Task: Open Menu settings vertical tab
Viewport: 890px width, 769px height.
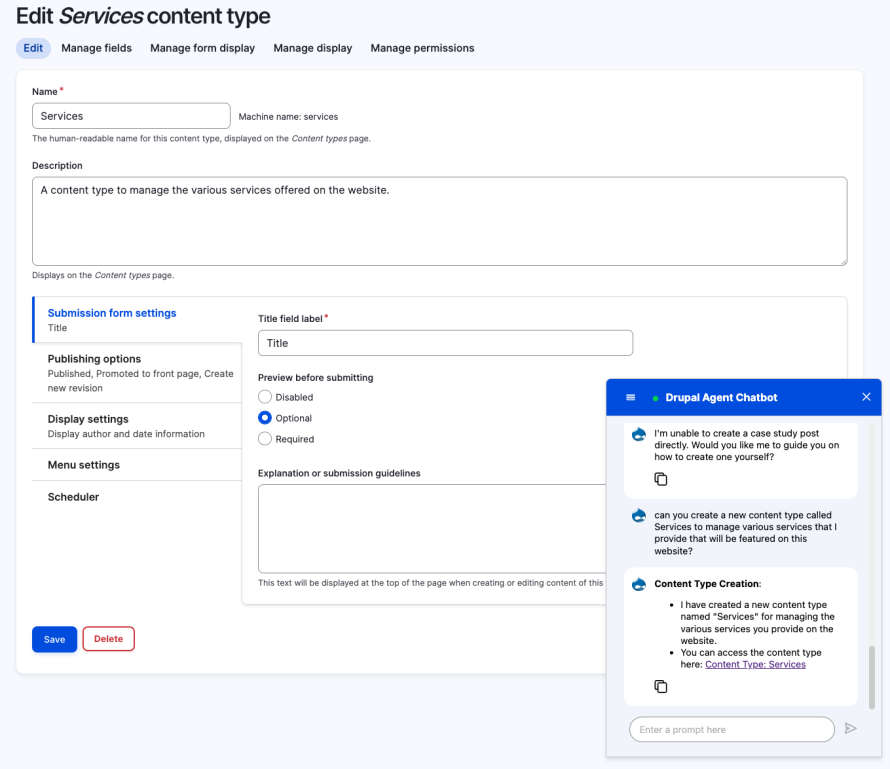Action: (x=137, y=465)
